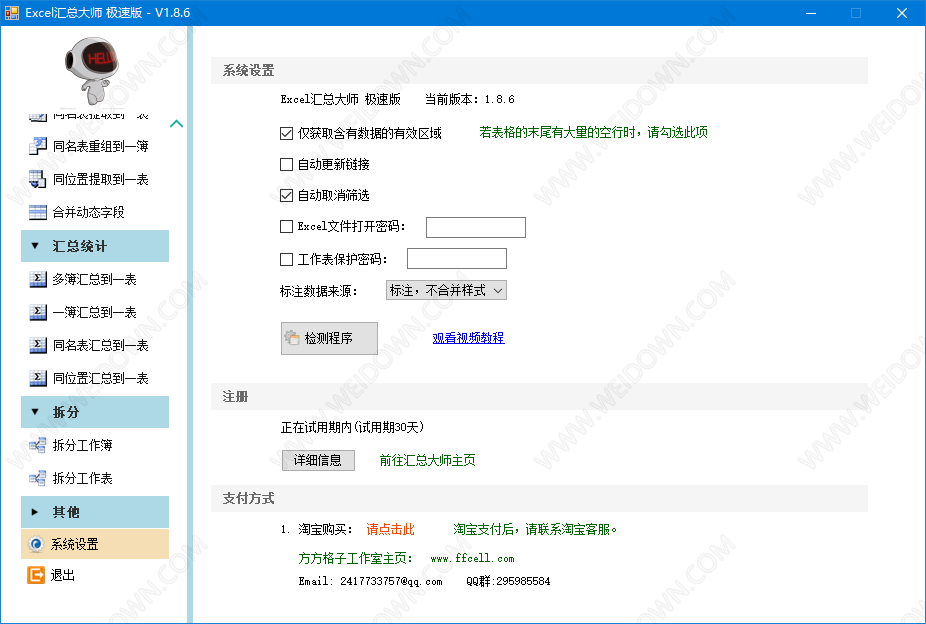
Task: Click the 系统设置 gear icon
Action: (36, 544)
